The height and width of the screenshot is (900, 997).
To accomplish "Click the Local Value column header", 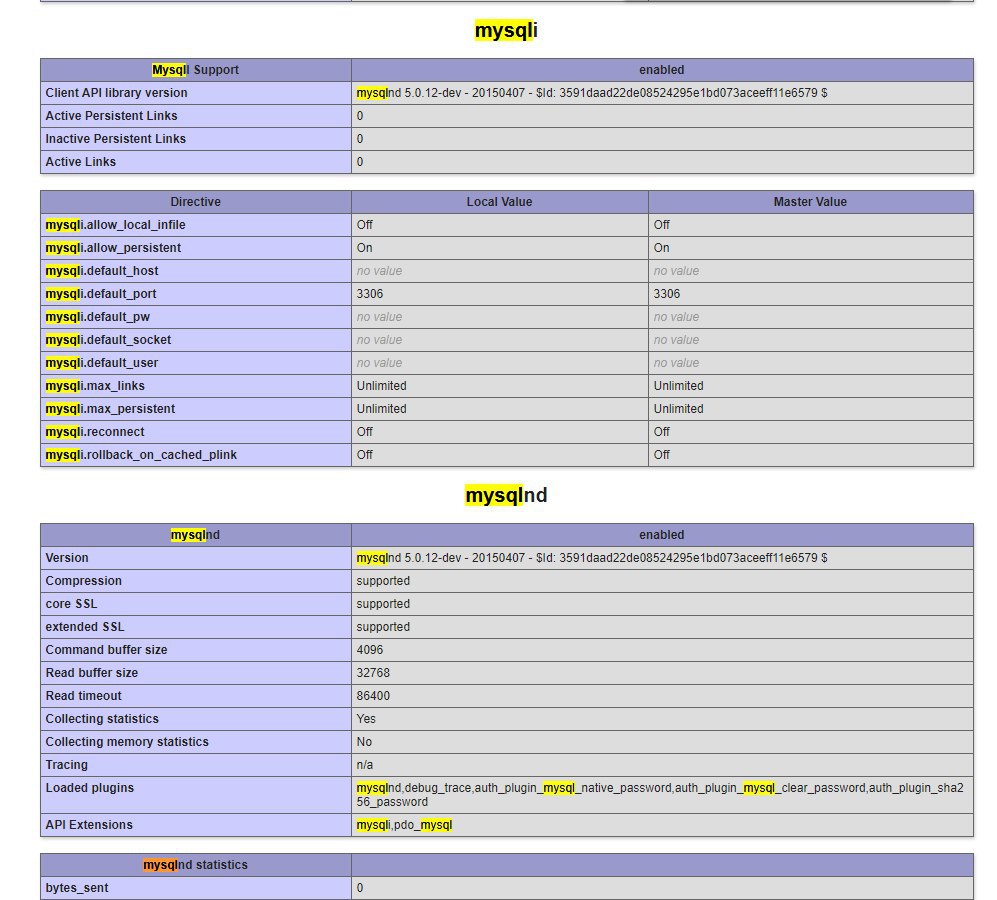I will tap(499, 202).
